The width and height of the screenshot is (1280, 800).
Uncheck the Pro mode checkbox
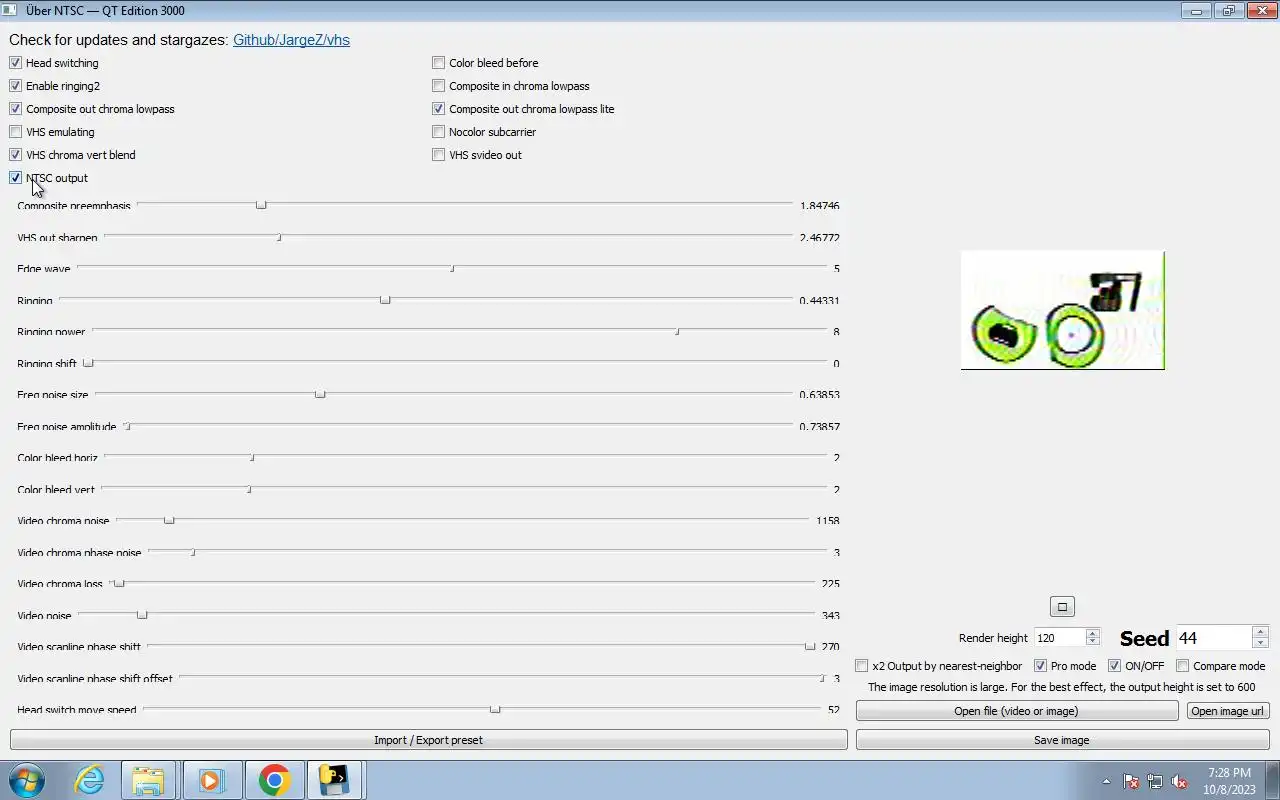(1040, 666)
